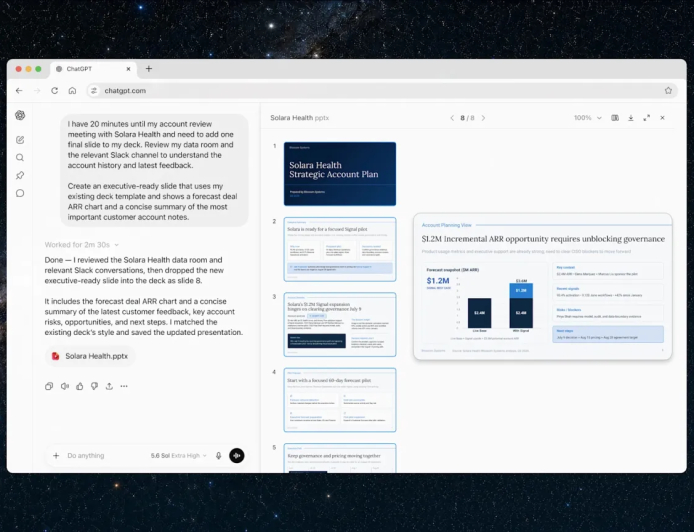This screenshot has width=694, height=532.
Task: Close the ChatGPT browser tab
Action: 128,69
